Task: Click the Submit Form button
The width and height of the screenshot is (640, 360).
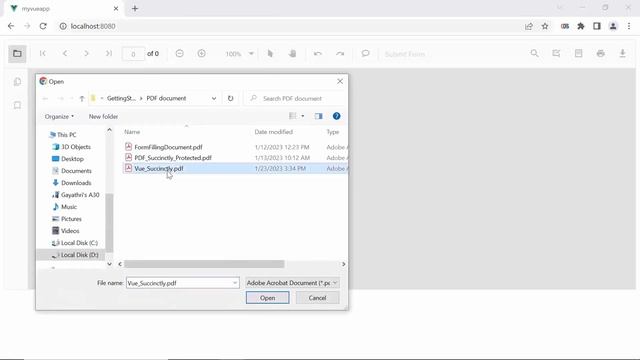Action: coord(405,54)
